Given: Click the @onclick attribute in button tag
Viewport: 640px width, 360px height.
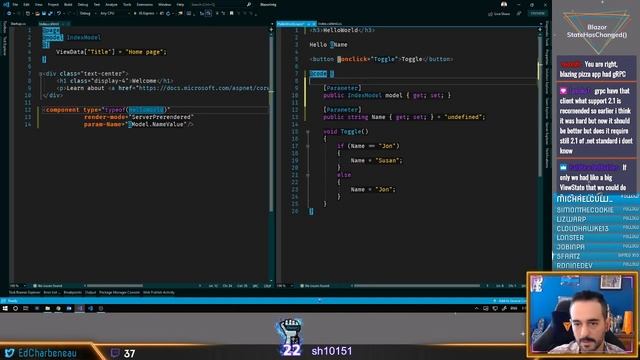Looking at the screenshot, I should click(x=353, y=59).
